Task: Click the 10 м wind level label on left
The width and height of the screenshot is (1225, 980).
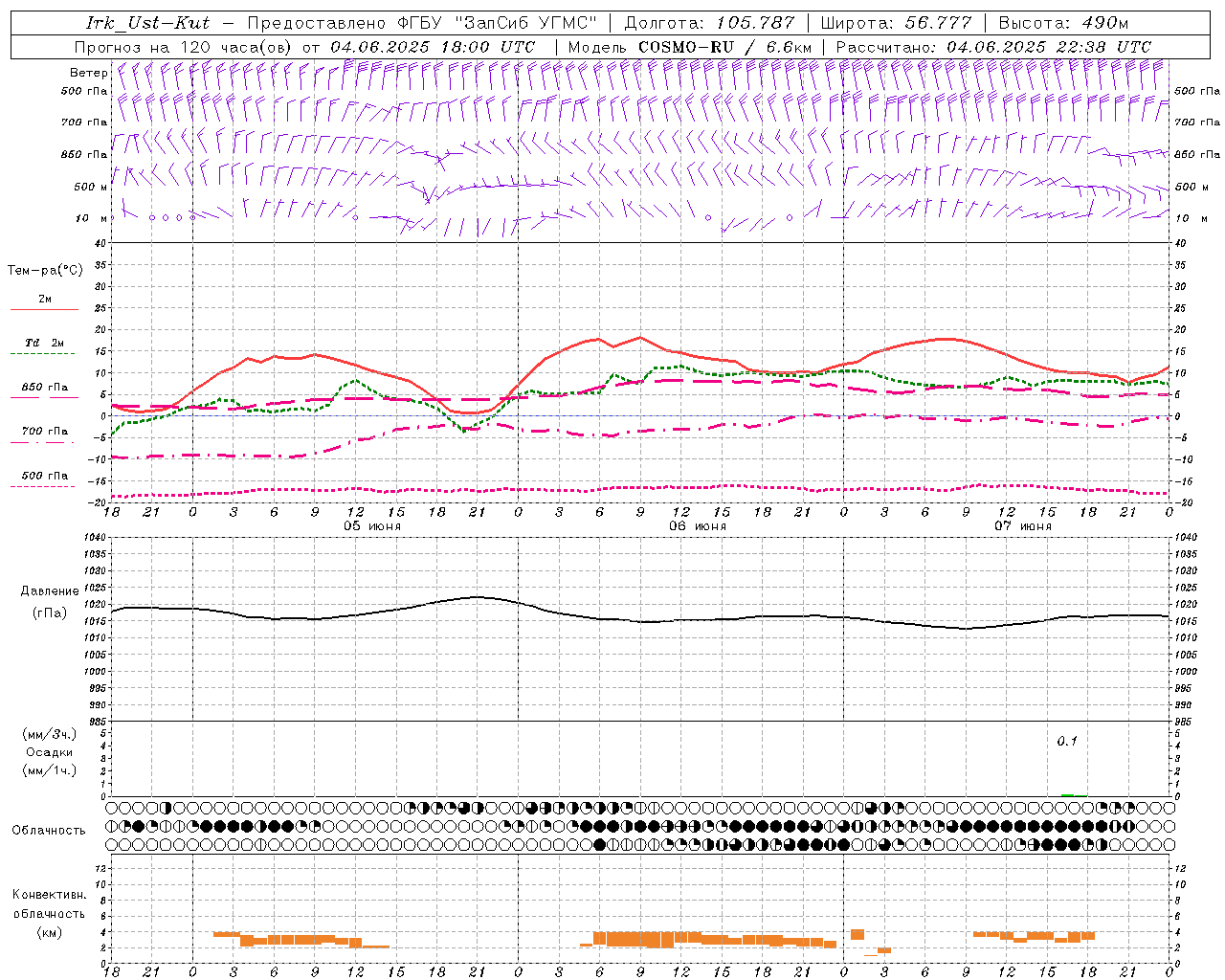Action: pyautogui.click(x=91, y=218)
